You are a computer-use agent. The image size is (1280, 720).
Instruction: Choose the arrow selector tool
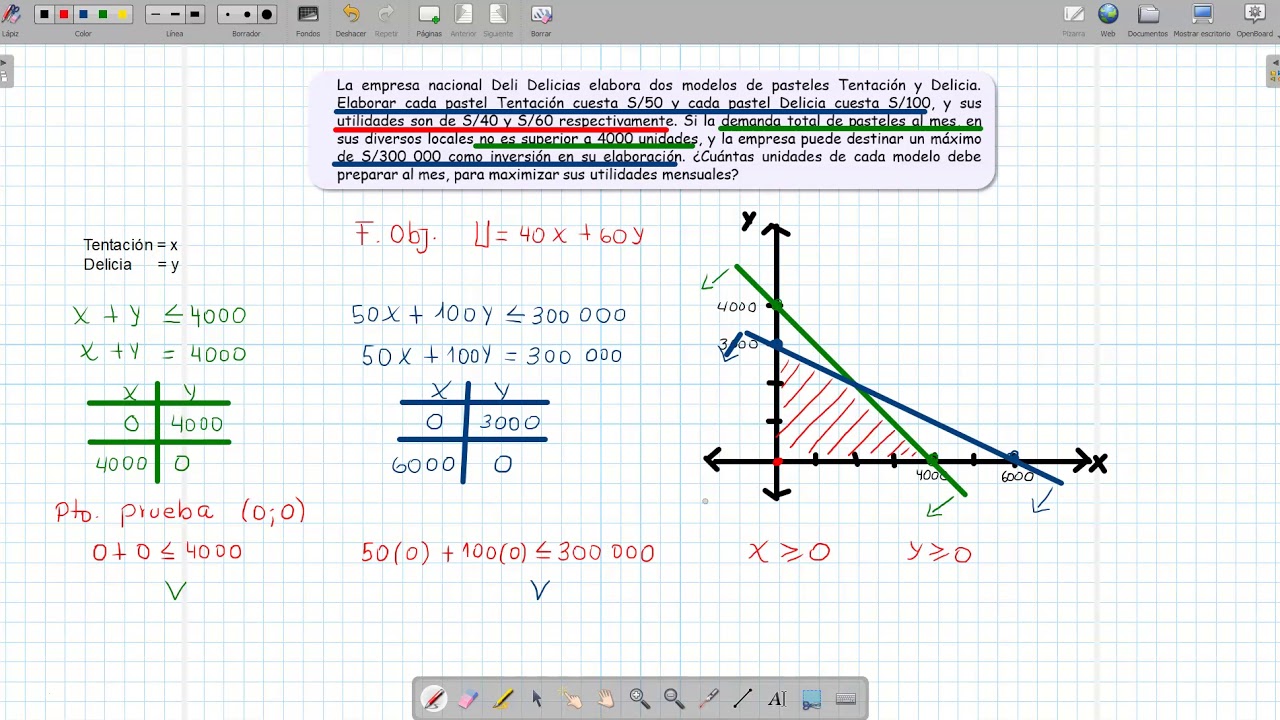tap(537, 699)
